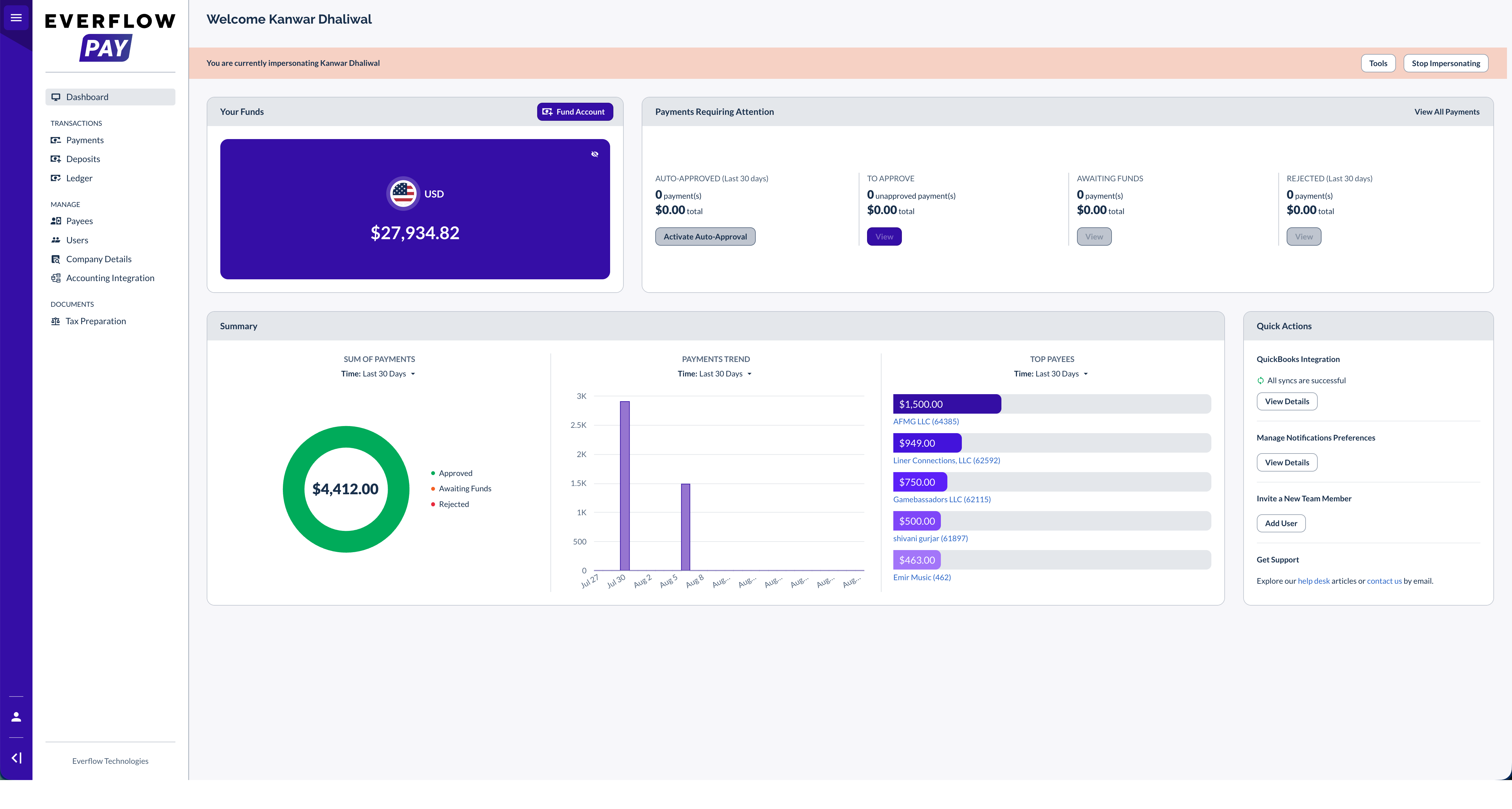Open the hamburger menu icon
The width and height of the screenshot is (1512, 809).
(x=17, y=18)
